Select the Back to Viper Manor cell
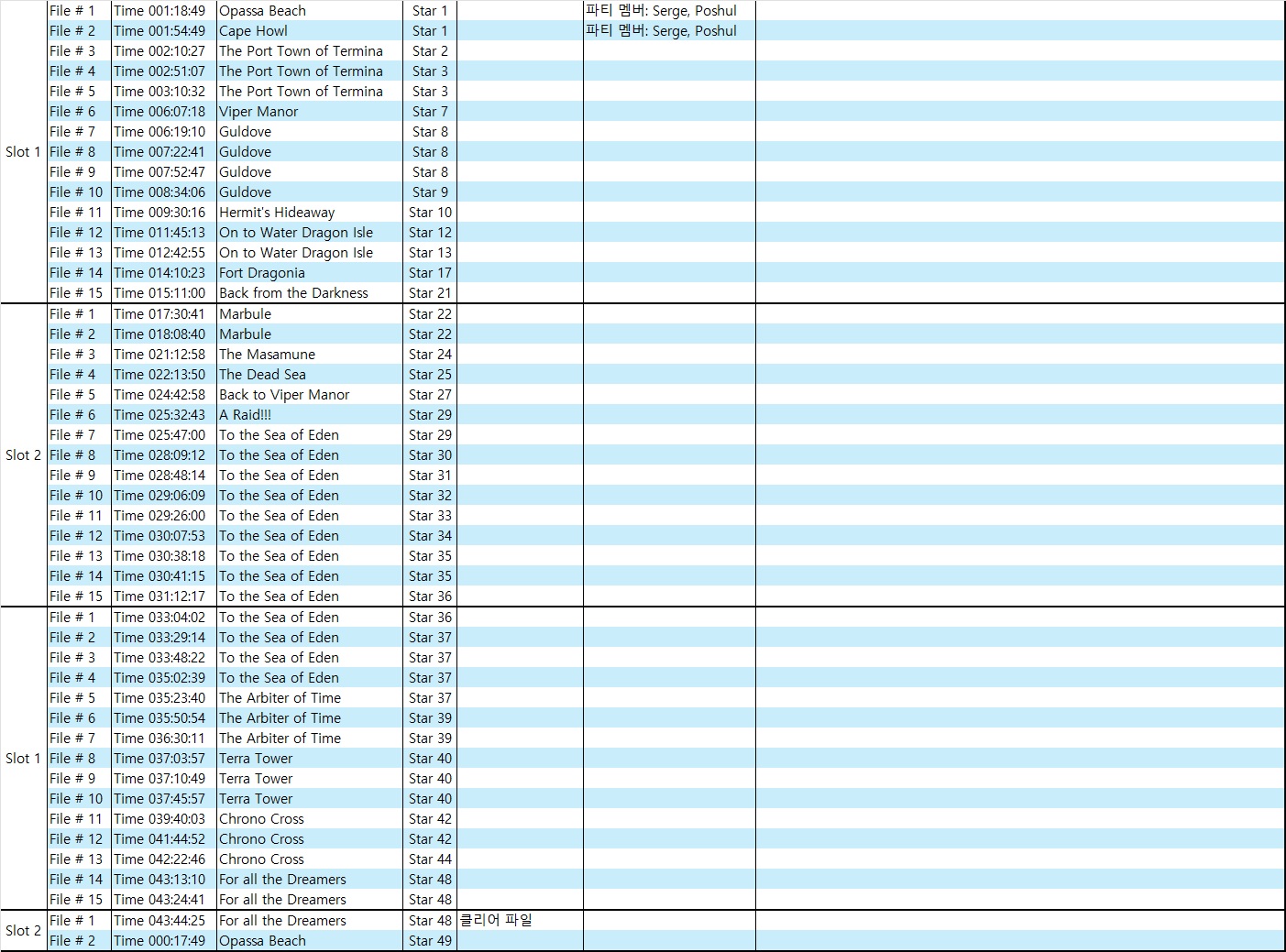Image resolution: width=1286 pixels, height=952 pixels. (x=310, y=395)
